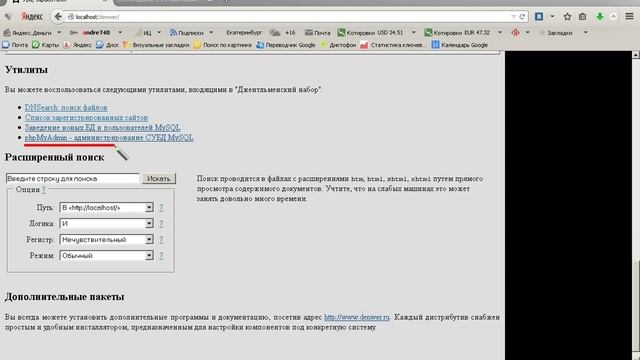The width and height of the screenshot is (640, 360).
Task: Open DNSearch: поиск файлов link
Action: coord(66,107)
